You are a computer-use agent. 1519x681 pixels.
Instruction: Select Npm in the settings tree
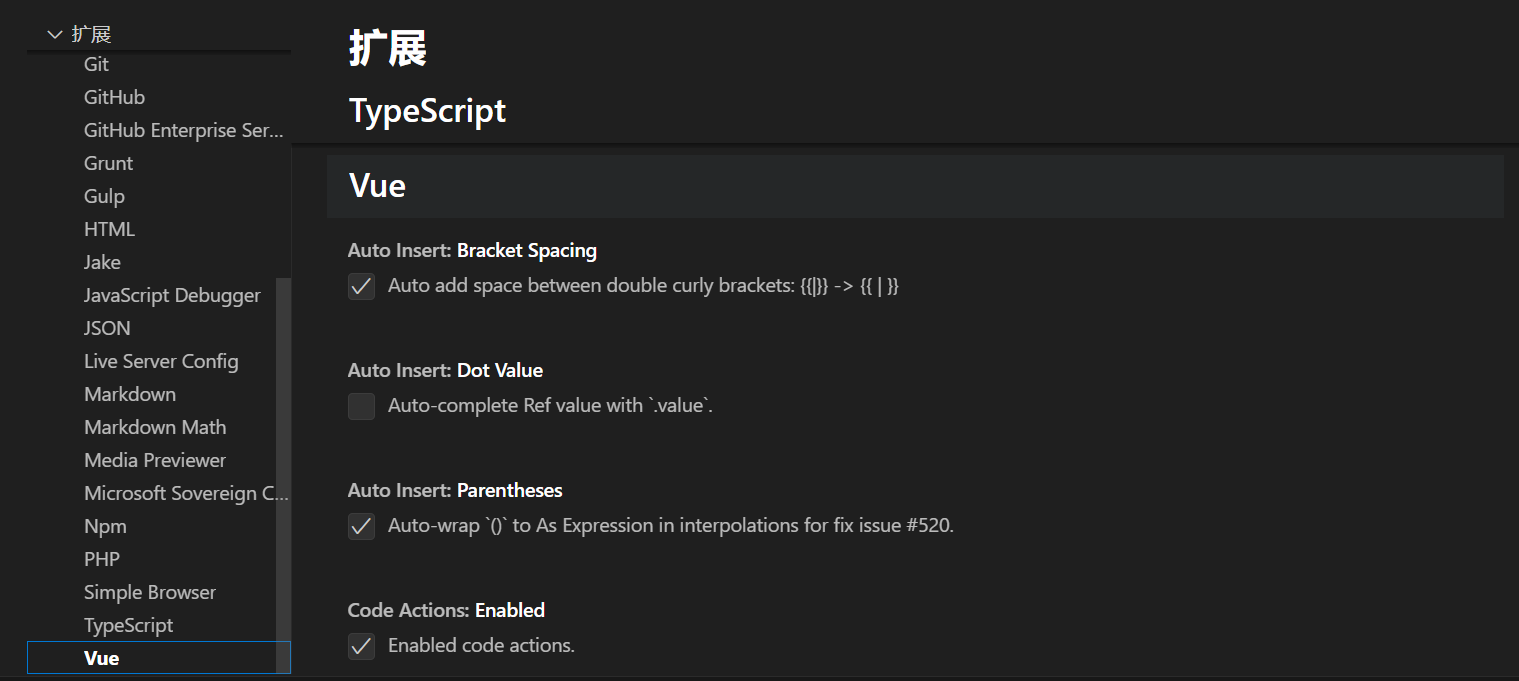click(x=105, y=526)
